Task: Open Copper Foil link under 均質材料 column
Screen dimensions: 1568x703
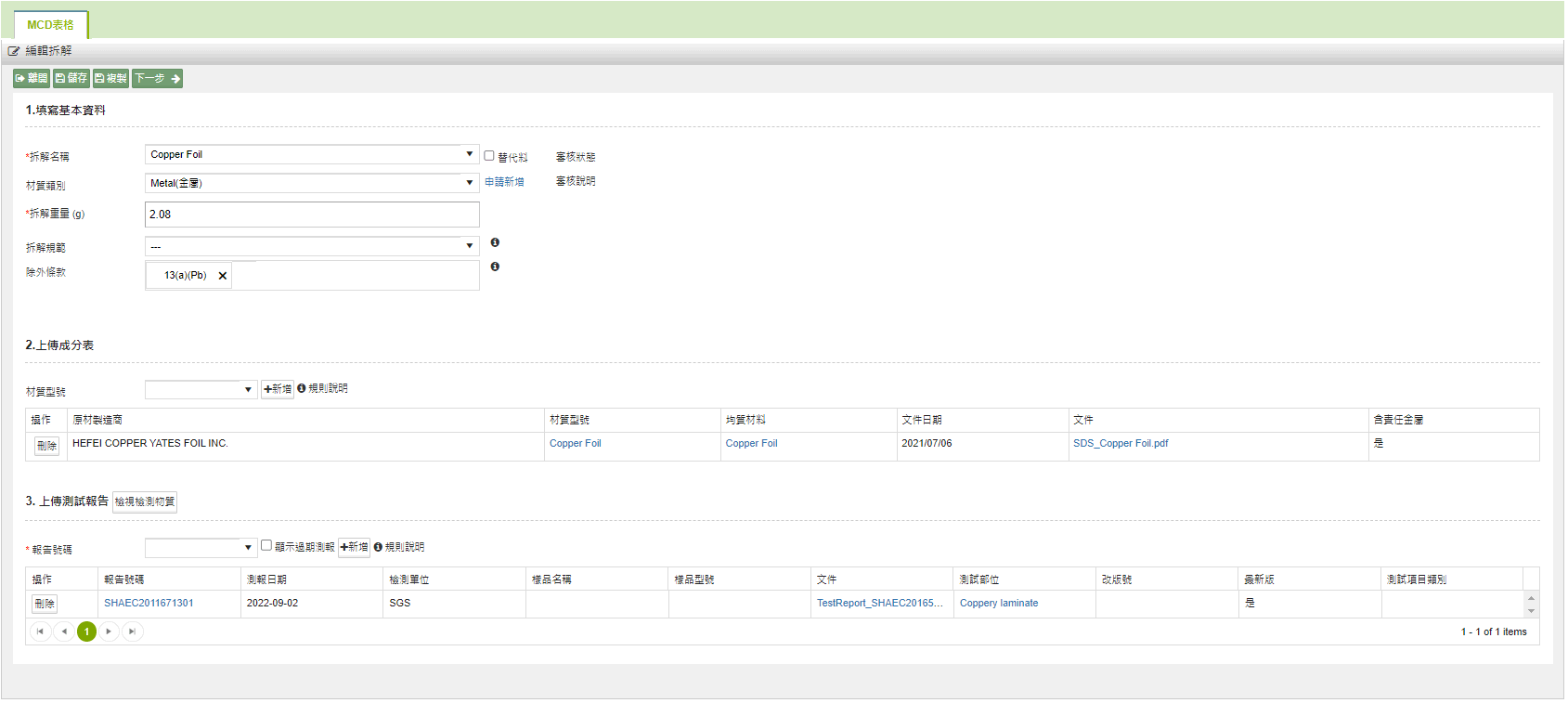Action: 752,444
